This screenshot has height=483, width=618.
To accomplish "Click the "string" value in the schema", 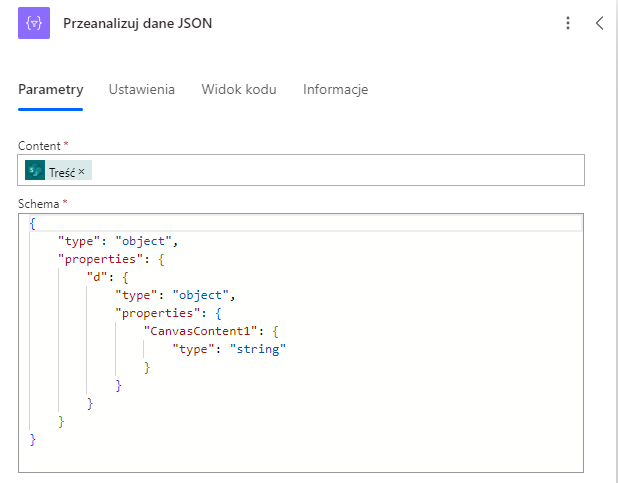I will [x=258, y=348].
